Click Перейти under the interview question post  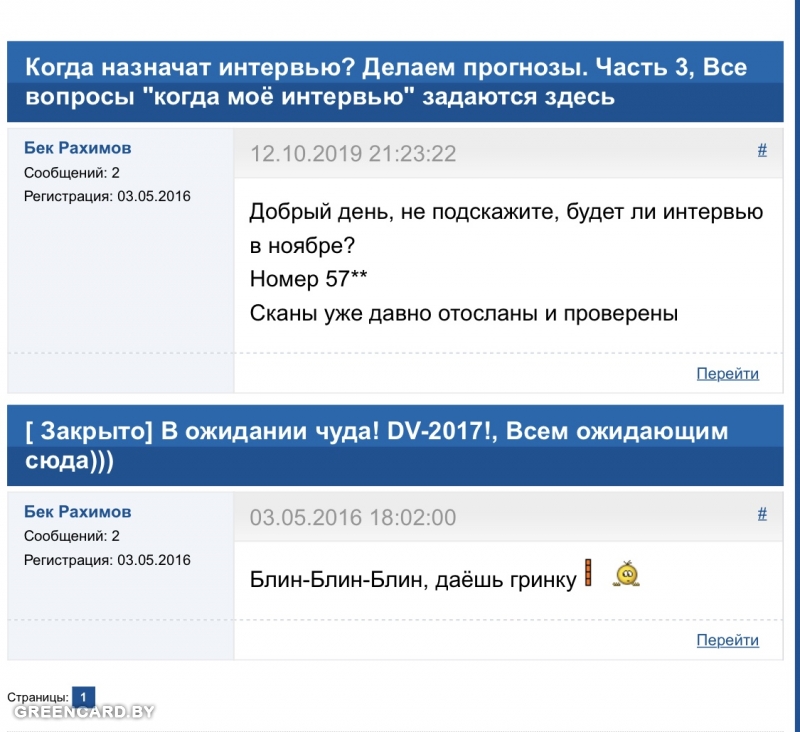click(728, 374)
